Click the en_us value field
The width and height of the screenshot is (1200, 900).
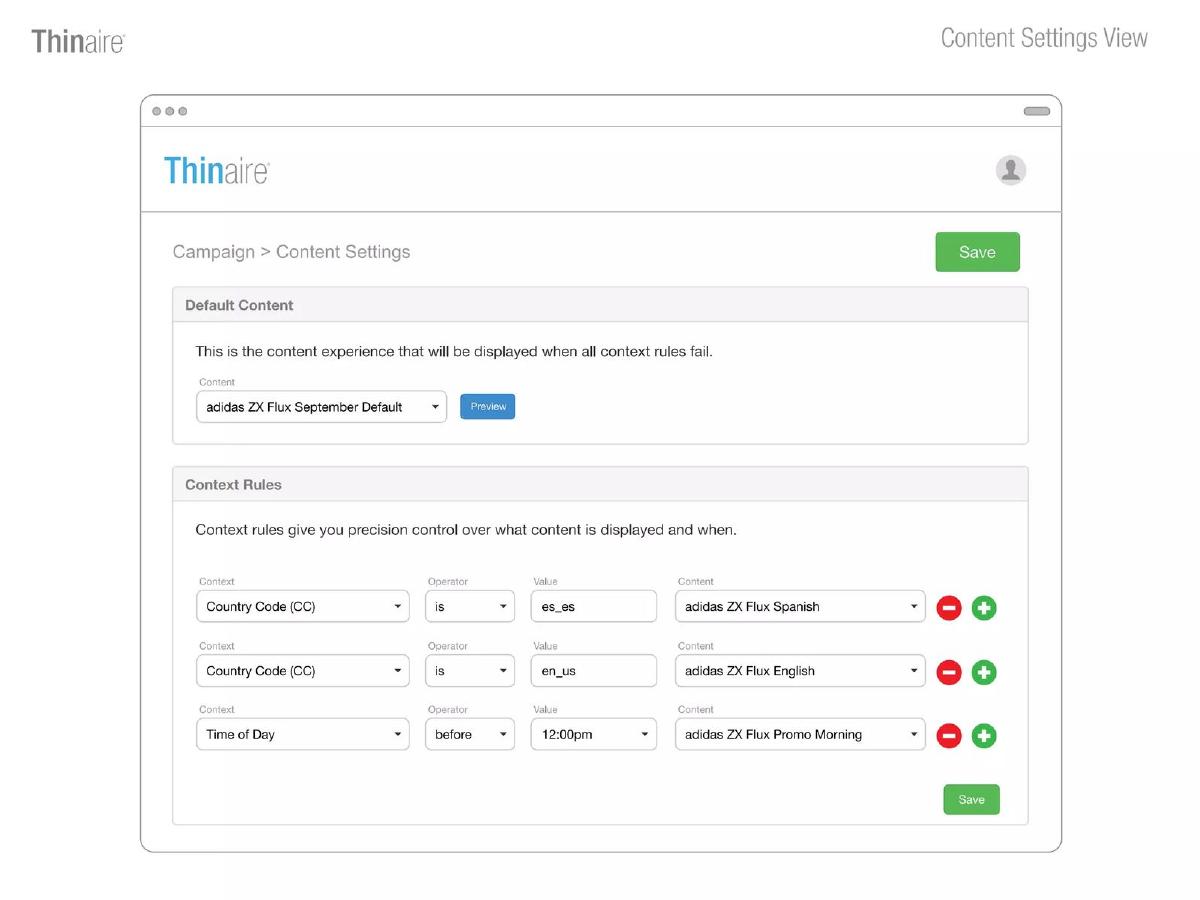pos(594,670)
